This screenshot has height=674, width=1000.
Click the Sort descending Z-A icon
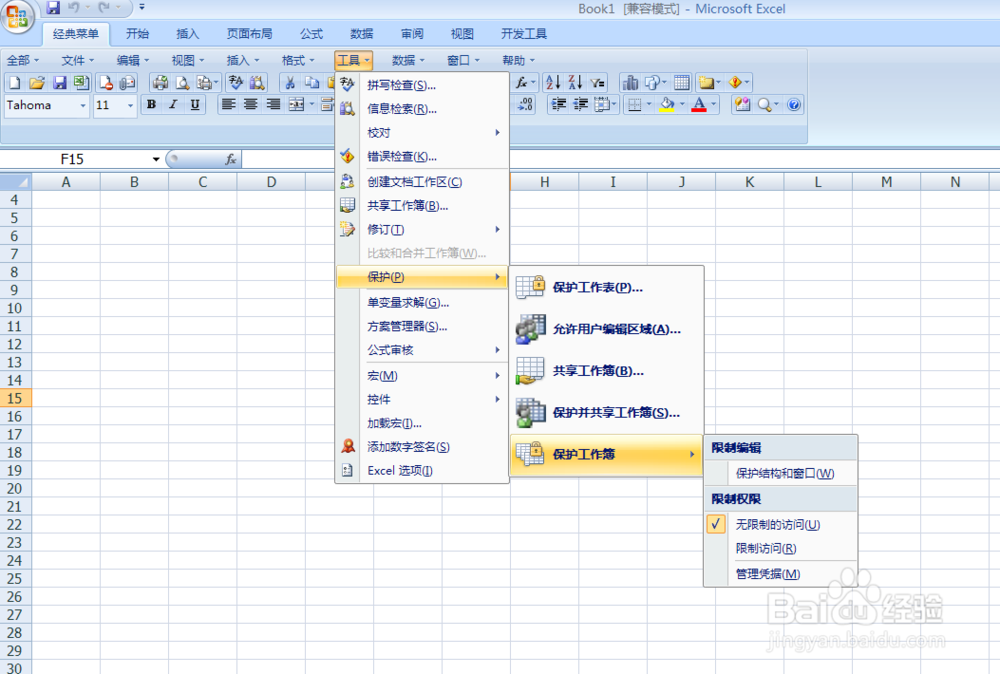point(575,82)
